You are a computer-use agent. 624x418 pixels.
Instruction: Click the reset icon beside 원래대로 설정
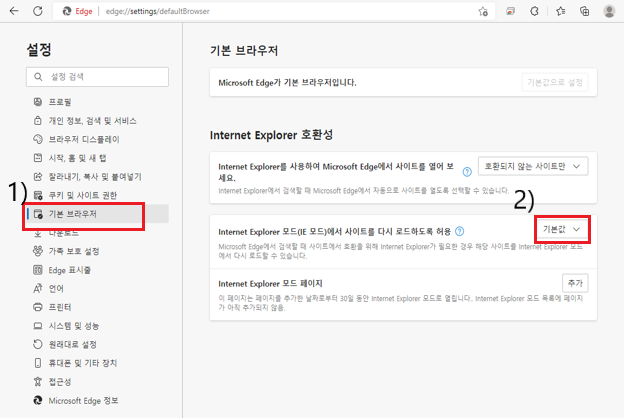pos(38,344)
